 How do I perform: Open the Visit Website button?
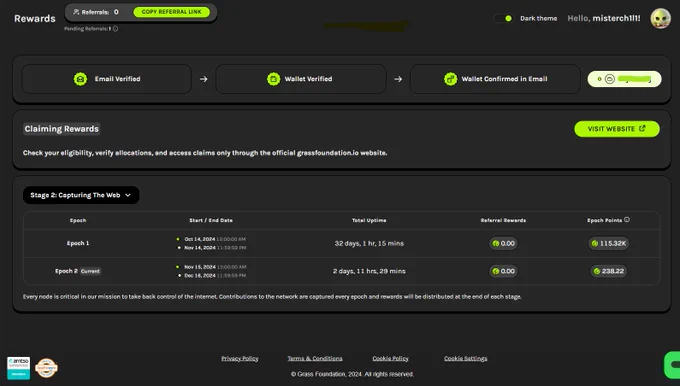[x=617, y=129]
